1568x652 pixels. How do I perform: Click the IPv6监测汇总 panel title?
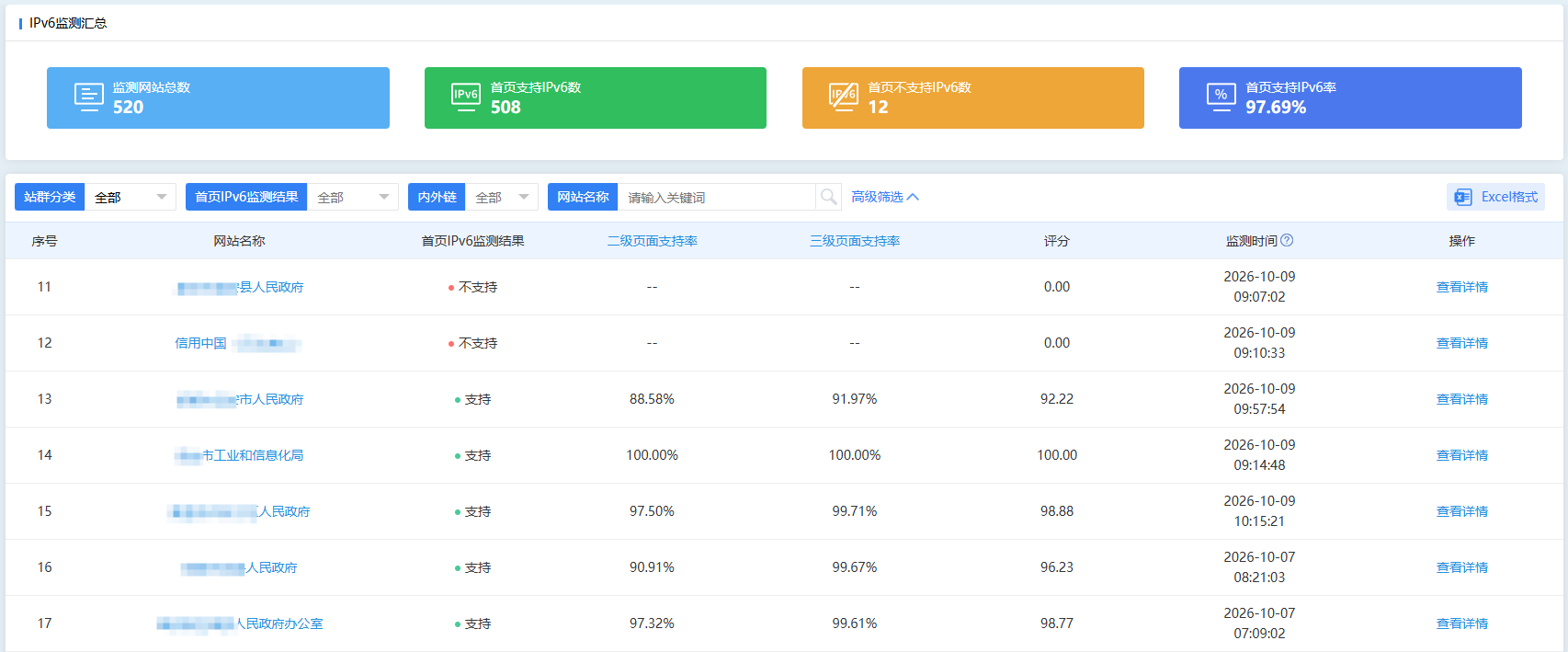pos(68,23)
